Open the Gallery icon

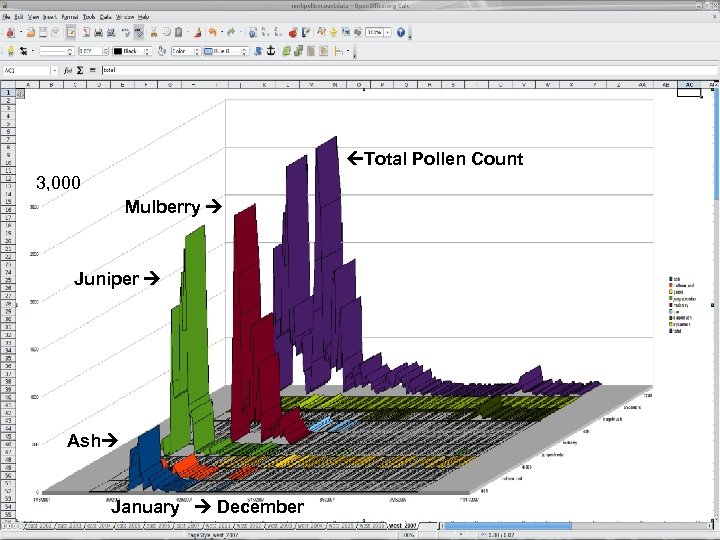(x=346, y=33)
